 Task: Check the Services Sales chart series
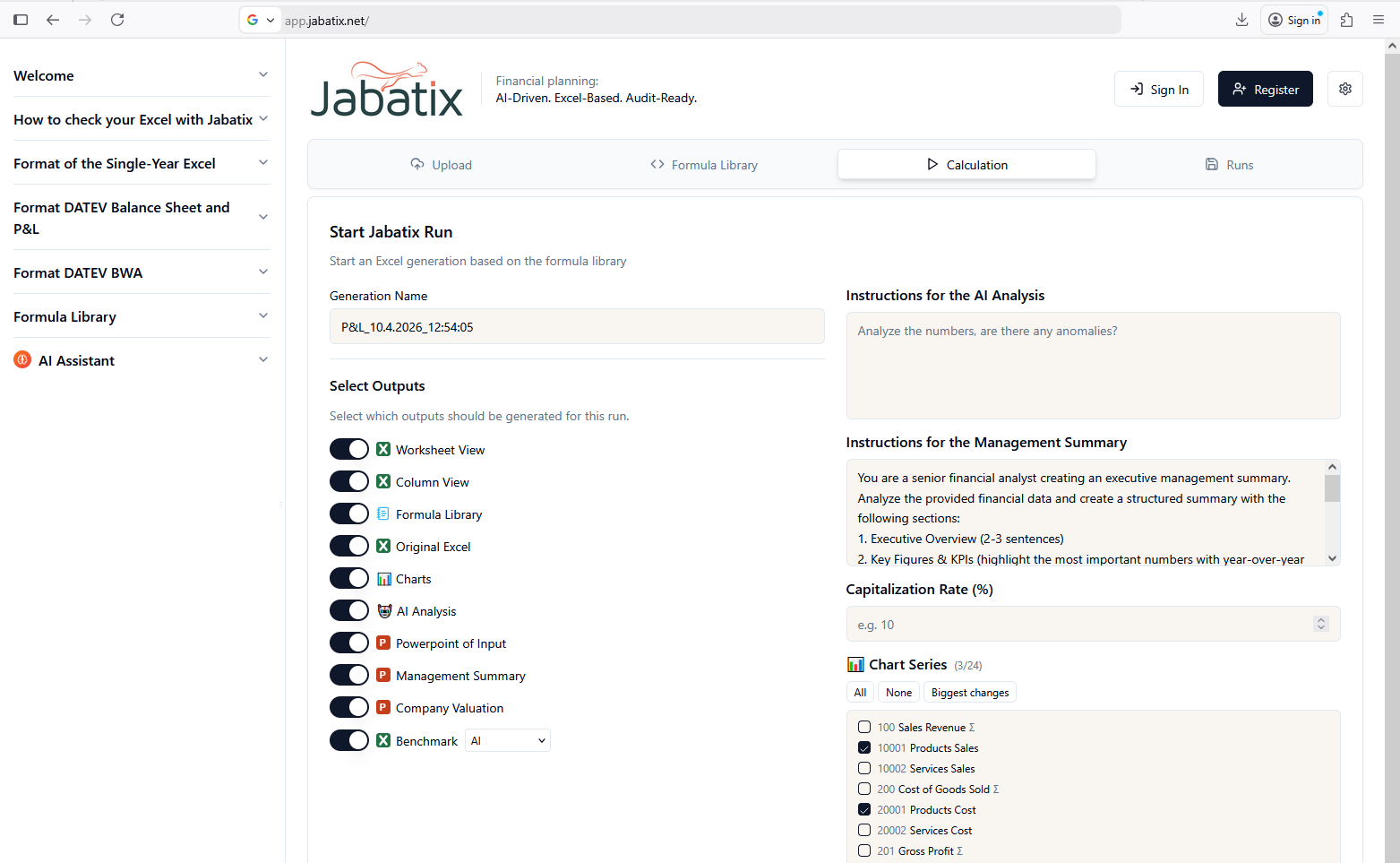pyautogui.click(x=864, y=768)
